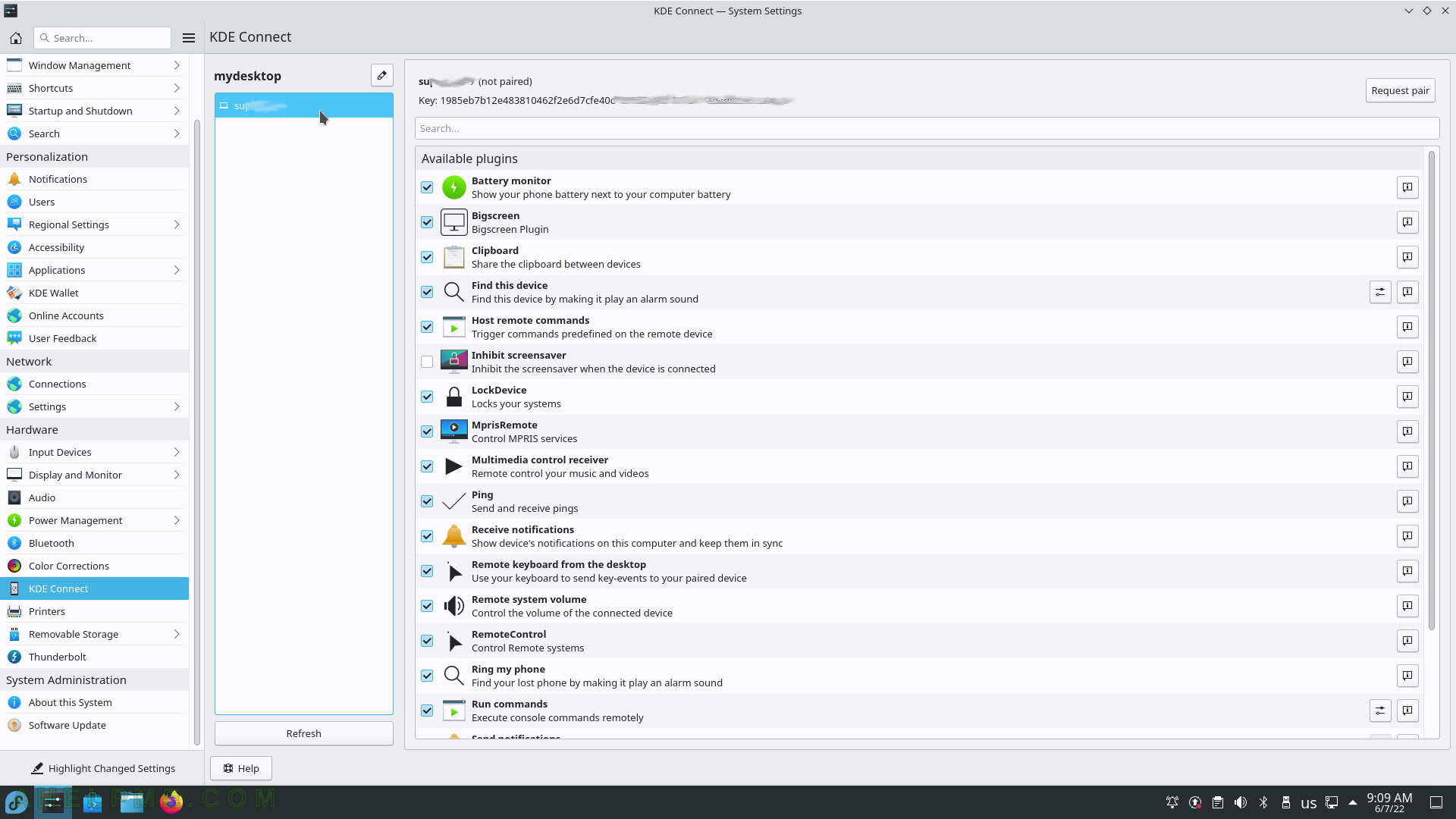
Task: Expand Startup and Shutdown submenu
Action: click(x=177, y=111)
